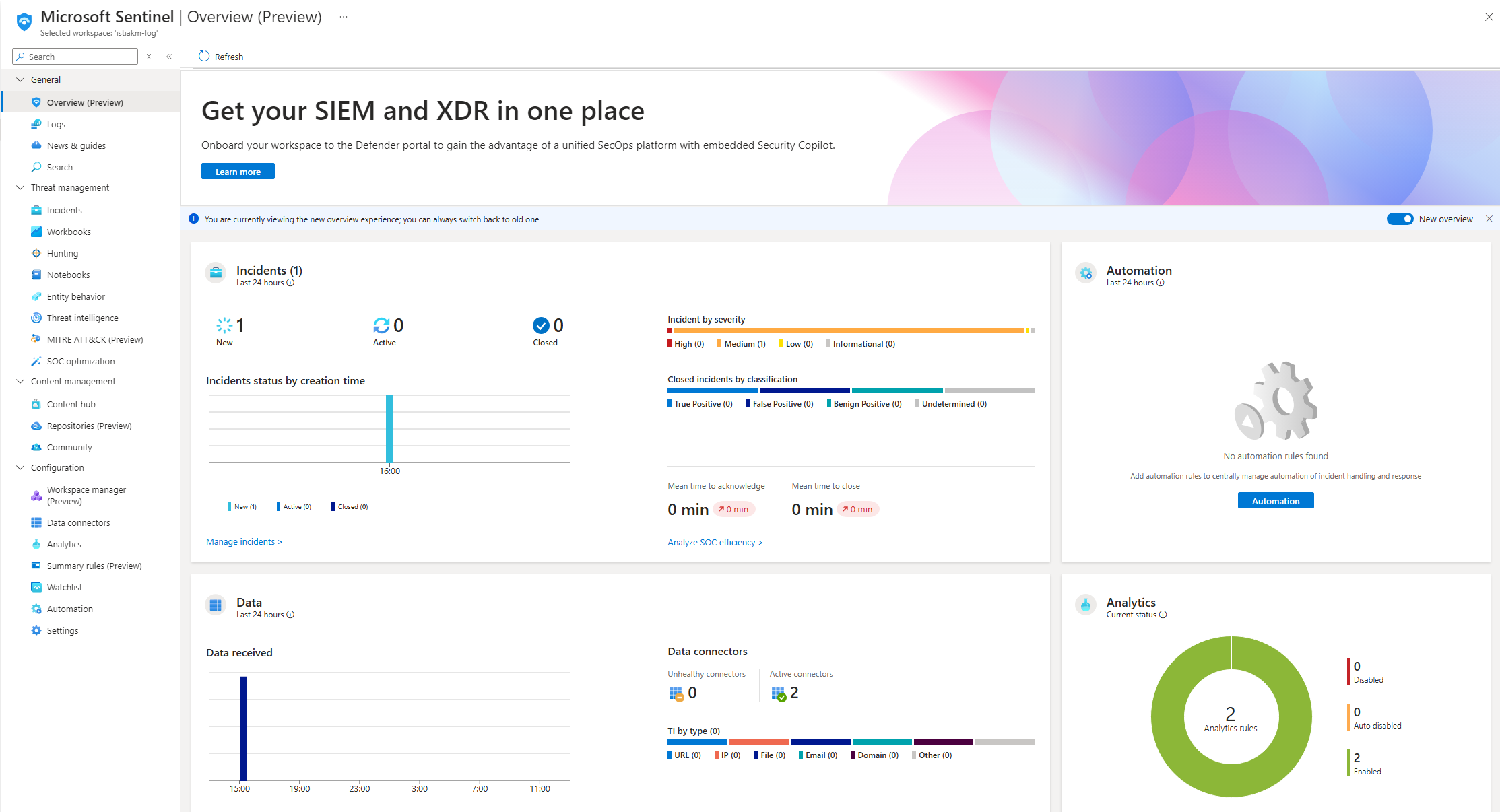The width and height of the screenshot is (1500, 812).
Task: Click info icon beside Data Last 24 hours
Action: tap(290, 615)
